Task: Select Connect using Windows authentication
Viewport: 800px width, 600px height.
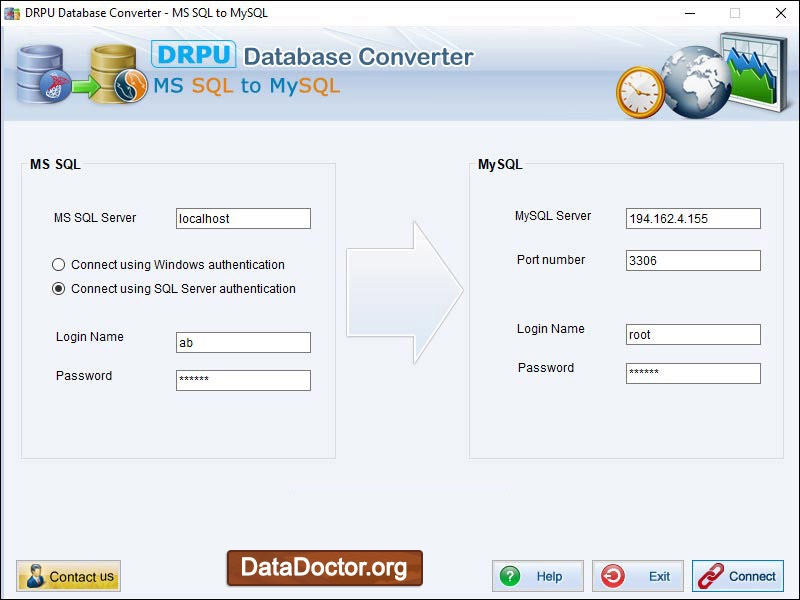Action: pyautogui.click(x=59, y=264)
